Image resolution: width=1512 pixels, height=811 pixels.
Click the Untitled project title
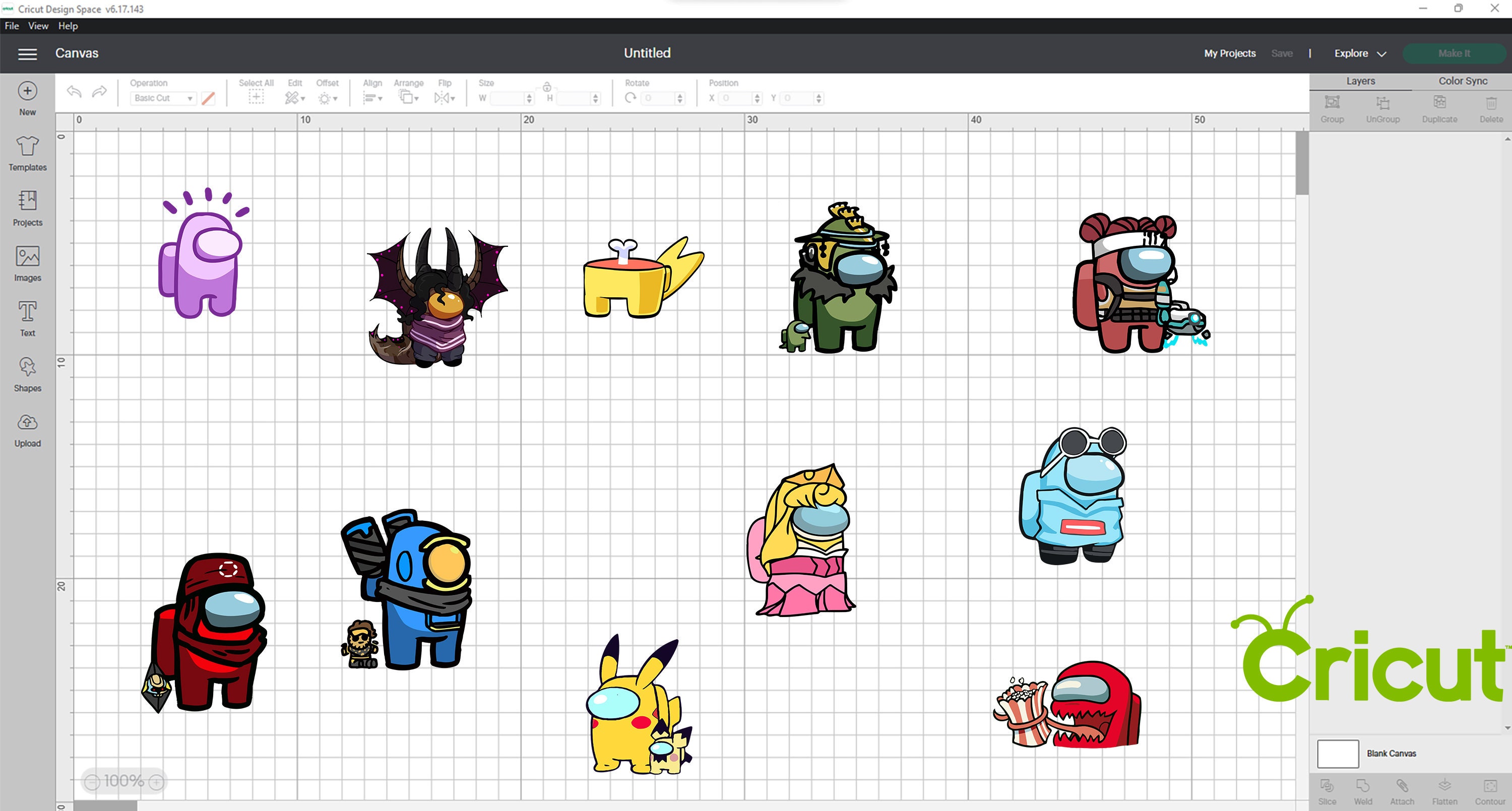pyautogui.click(x=647, y=53)
